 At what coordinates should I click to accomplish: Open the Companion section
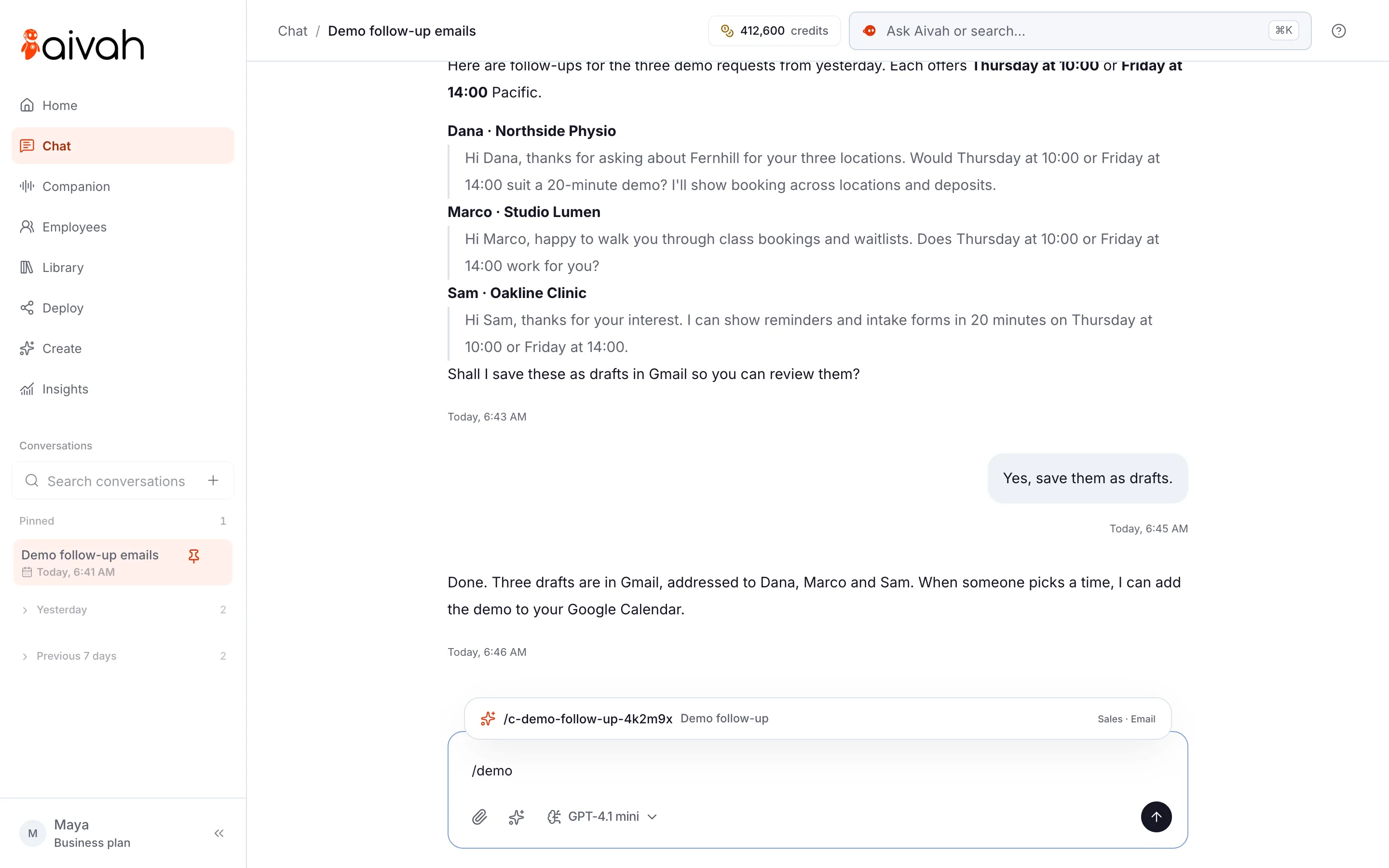coord(123,186)
